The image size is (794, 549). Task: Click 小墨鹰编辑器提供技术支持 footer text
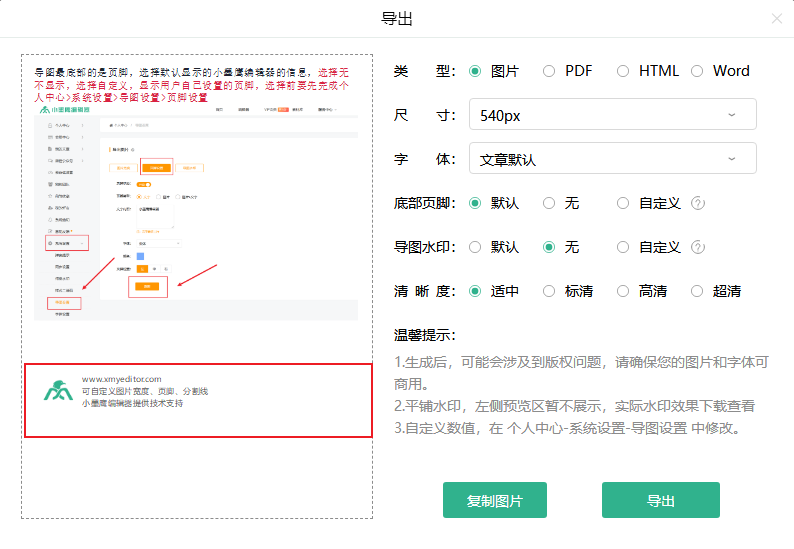pyautogui.click(x=132, y=404)
